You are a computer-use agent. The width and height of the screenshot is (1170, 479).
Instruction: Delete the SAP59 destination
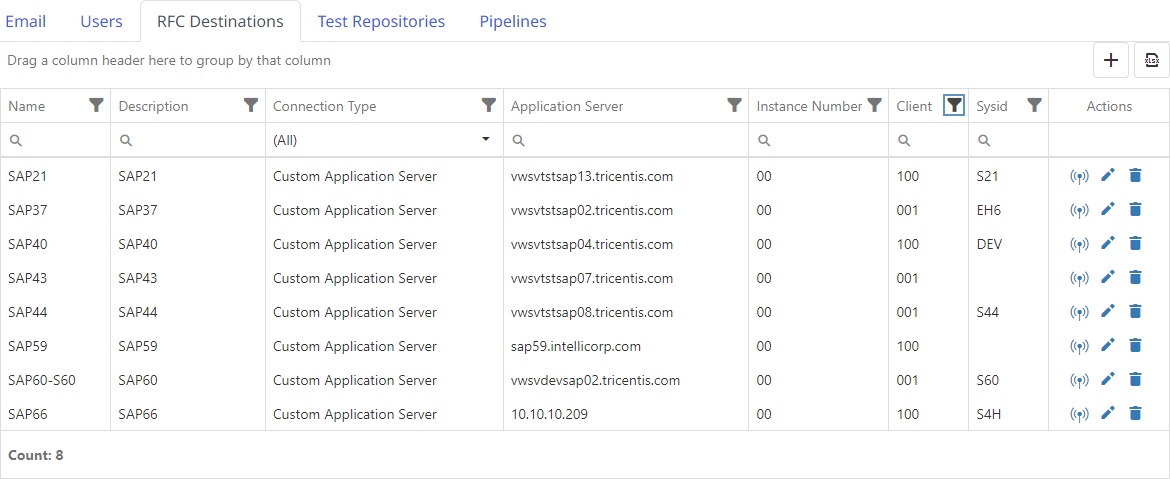pos(1135,345)
